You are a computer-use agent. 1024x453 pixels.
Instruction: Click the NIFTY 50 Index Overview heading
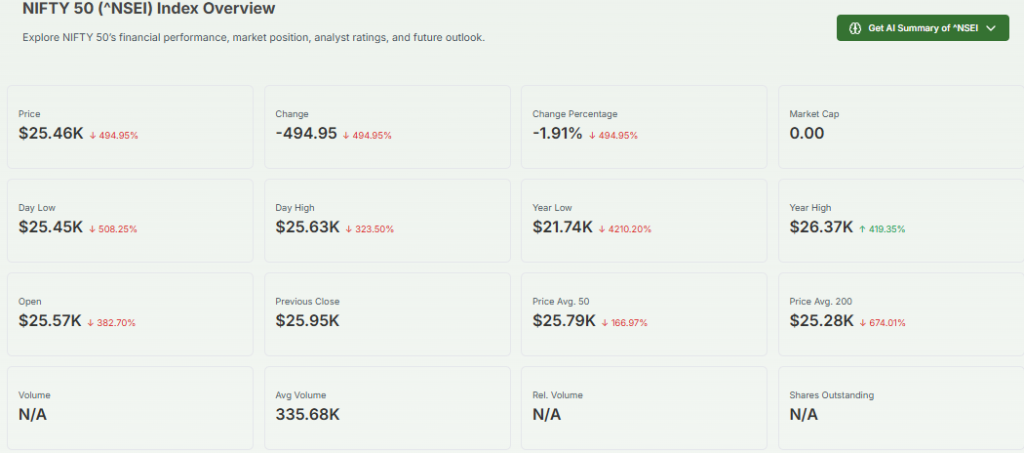tap(149, 9)
